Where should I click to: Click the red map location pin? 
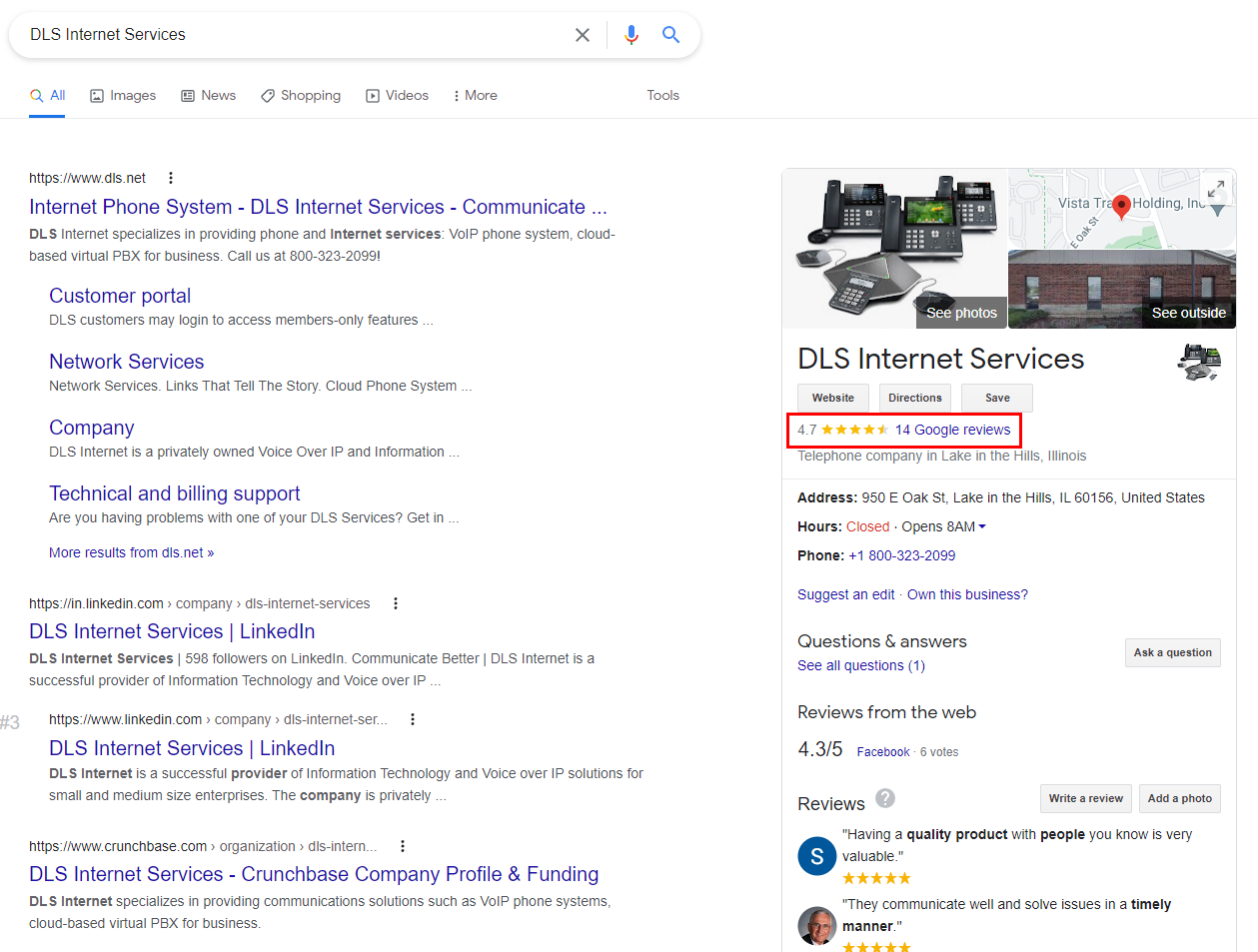click(1121, 207)
